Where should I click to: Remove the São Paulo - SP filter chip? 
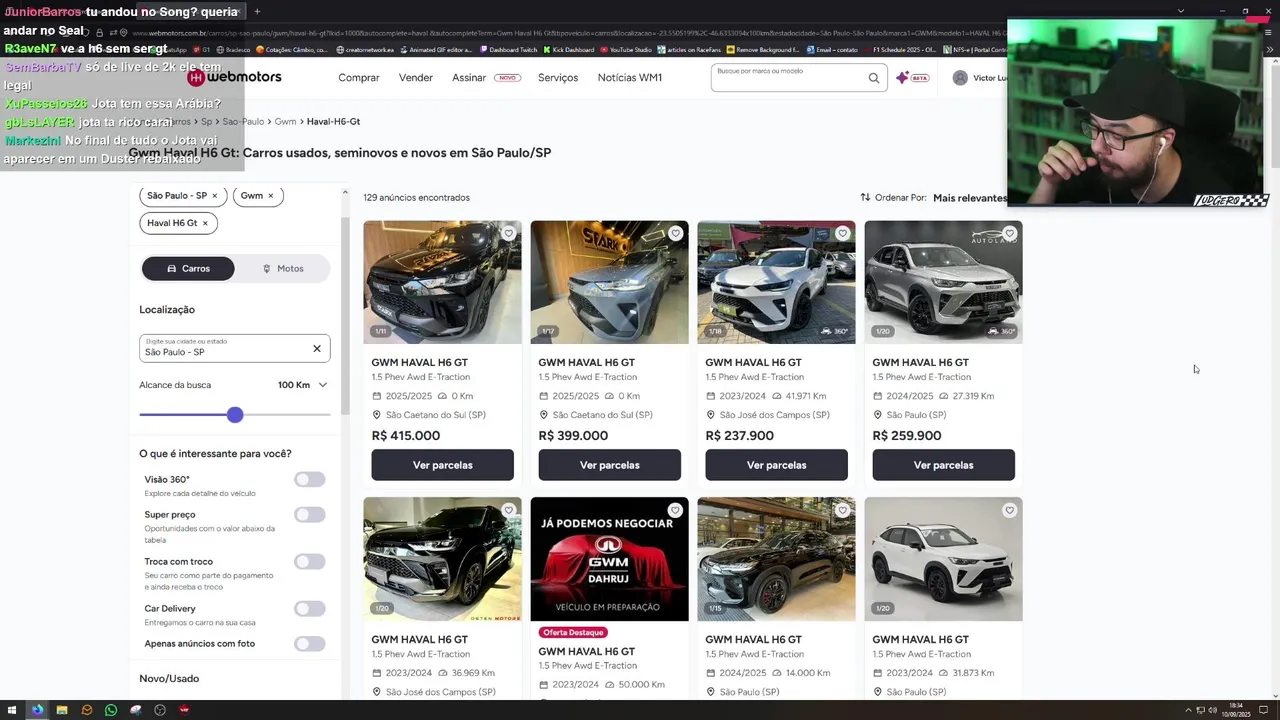click(214, 196)
